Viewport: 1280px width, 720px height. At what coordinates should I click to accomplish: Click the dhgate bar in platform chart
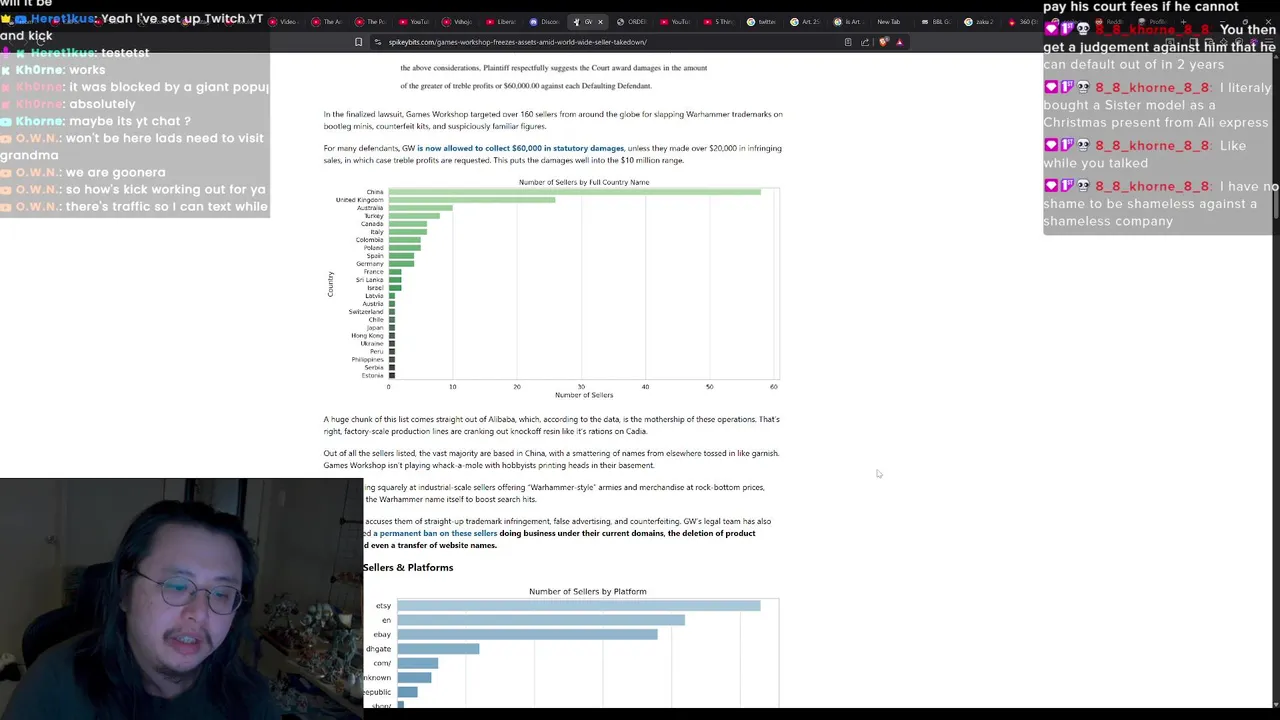pos(438,648)
